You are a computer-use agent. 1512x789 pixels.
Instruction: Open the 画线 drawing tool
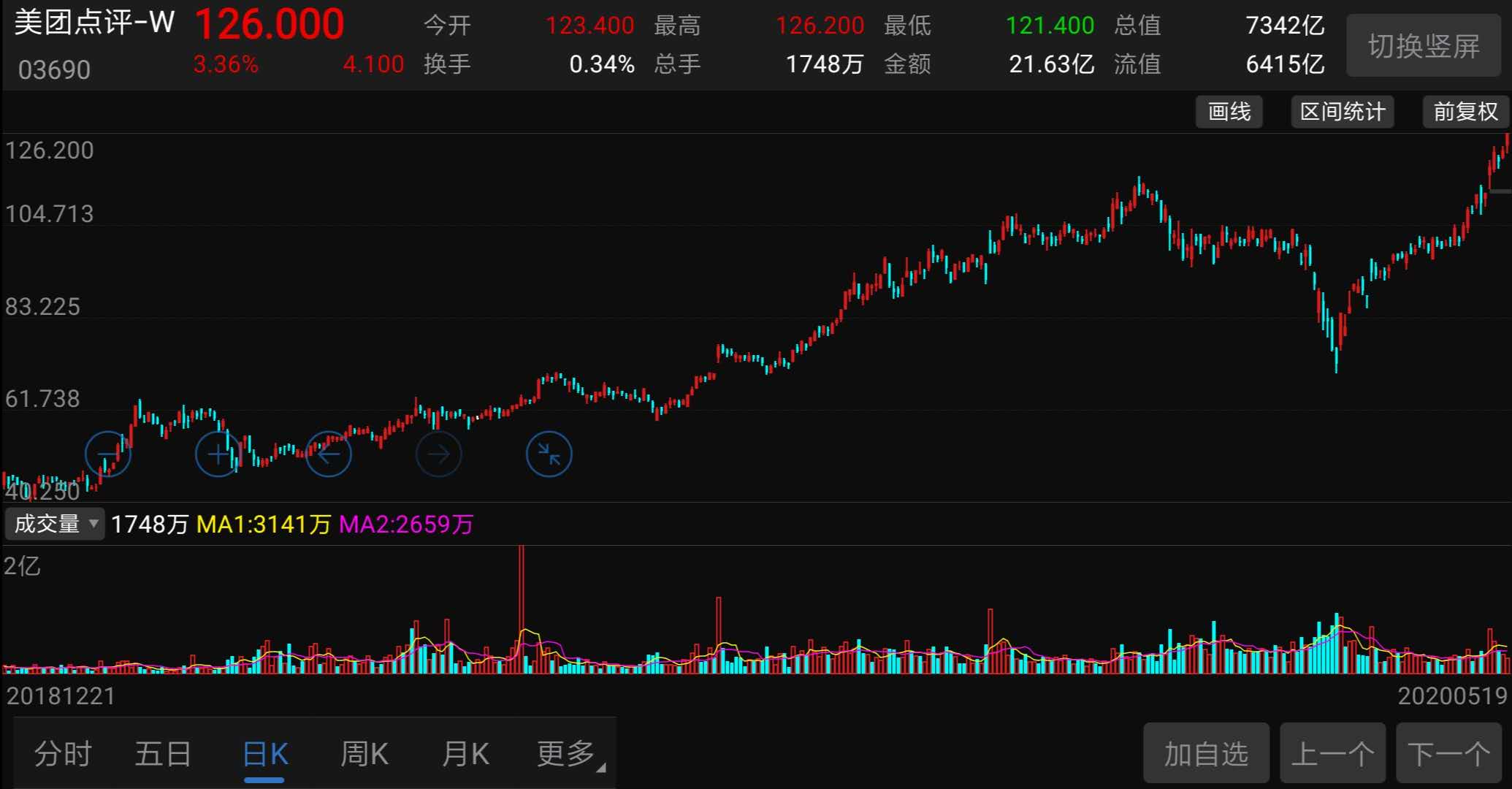1229,112
